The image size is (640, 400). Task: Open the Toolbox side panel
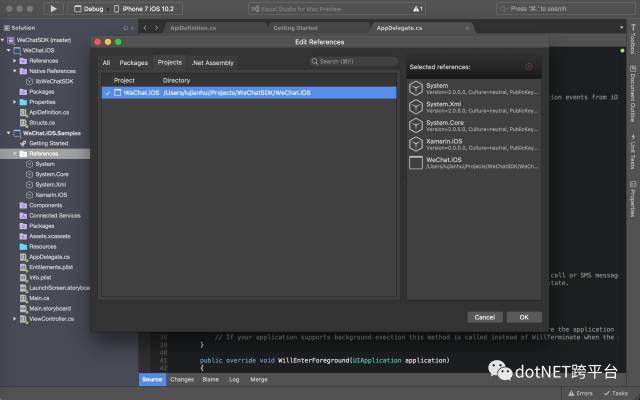click(x=633, y=39)
